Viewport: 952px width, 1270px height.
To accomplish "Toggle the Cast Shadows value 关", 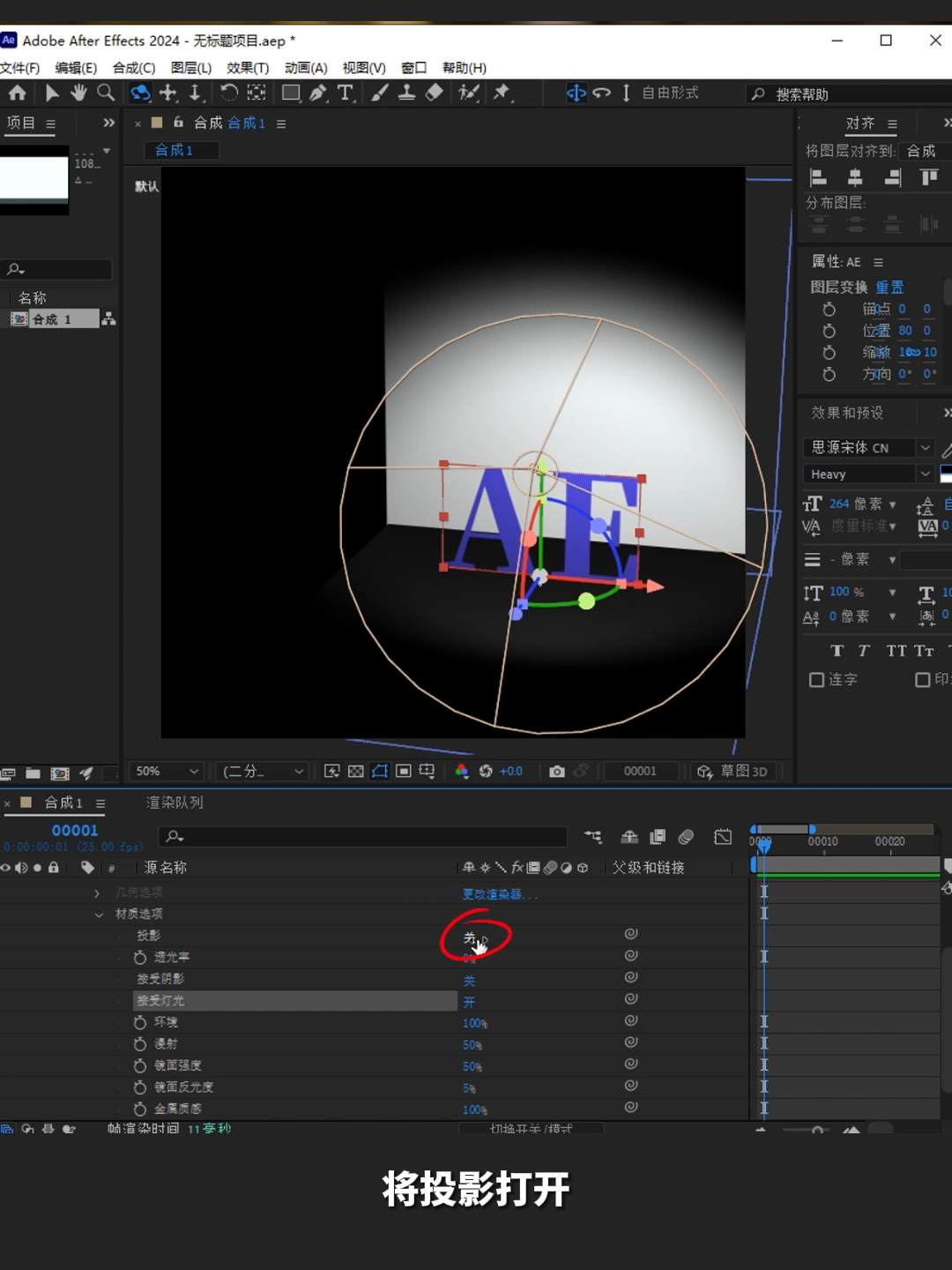I will coord(470,938).
